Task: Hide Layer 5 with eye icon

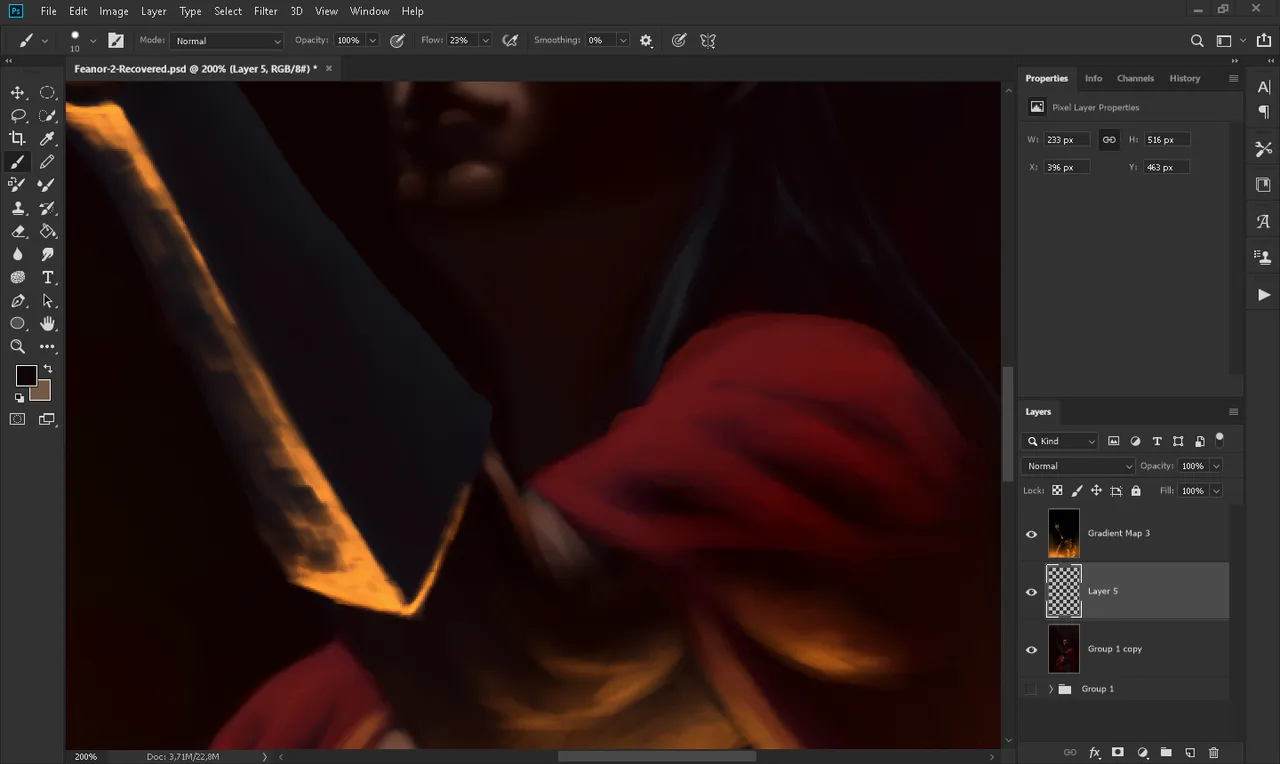Action: click(1031, 592)
